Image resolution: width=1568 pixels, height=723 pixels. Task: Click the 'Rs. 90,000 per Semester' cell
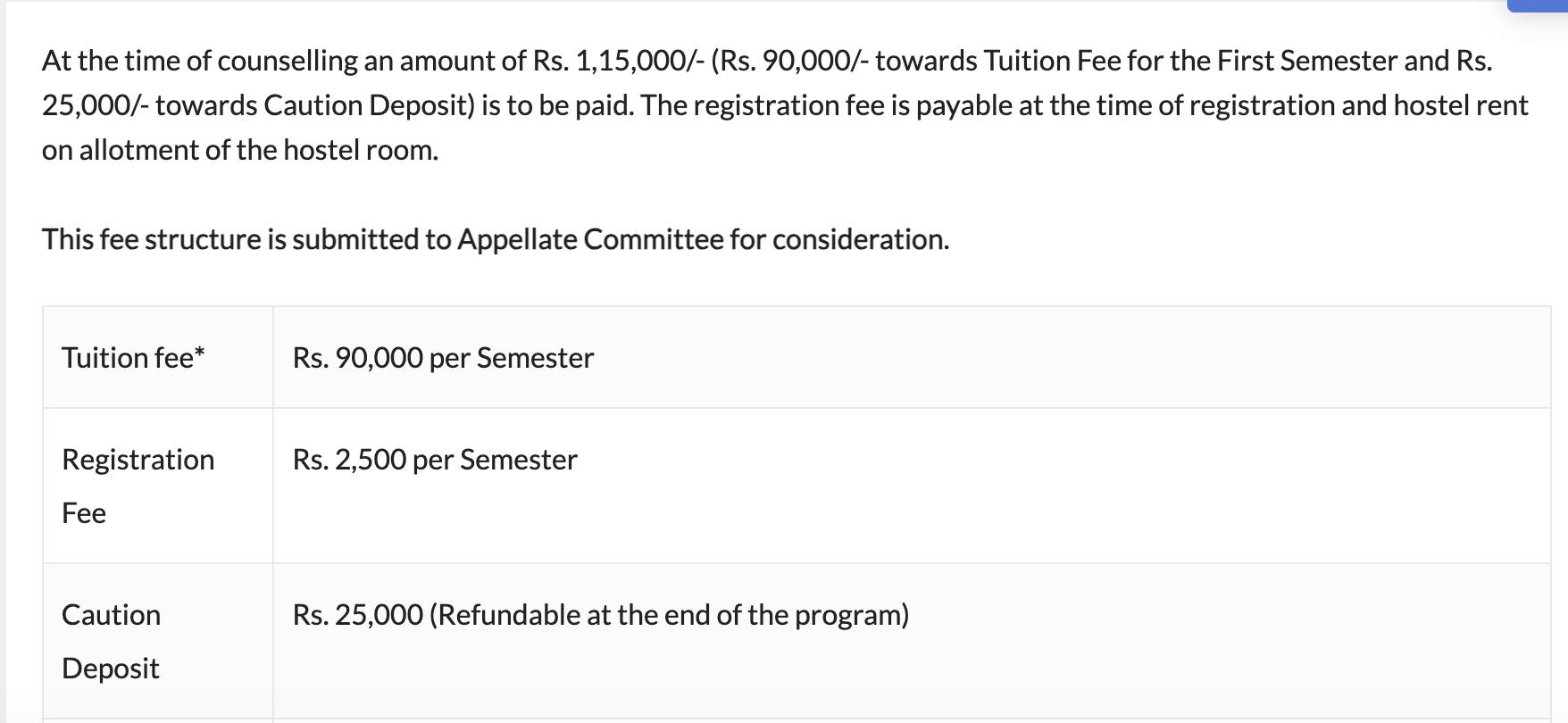click(443, 358)
